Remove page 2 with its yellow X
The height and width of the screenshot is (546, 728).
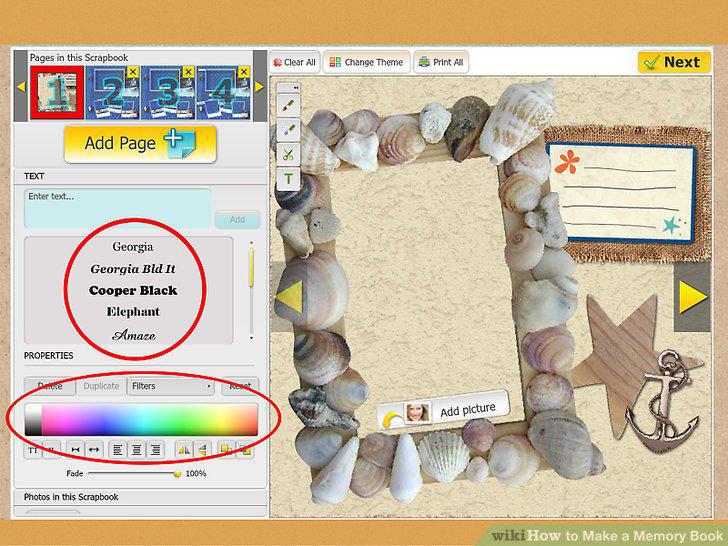(x=133, y=72)
